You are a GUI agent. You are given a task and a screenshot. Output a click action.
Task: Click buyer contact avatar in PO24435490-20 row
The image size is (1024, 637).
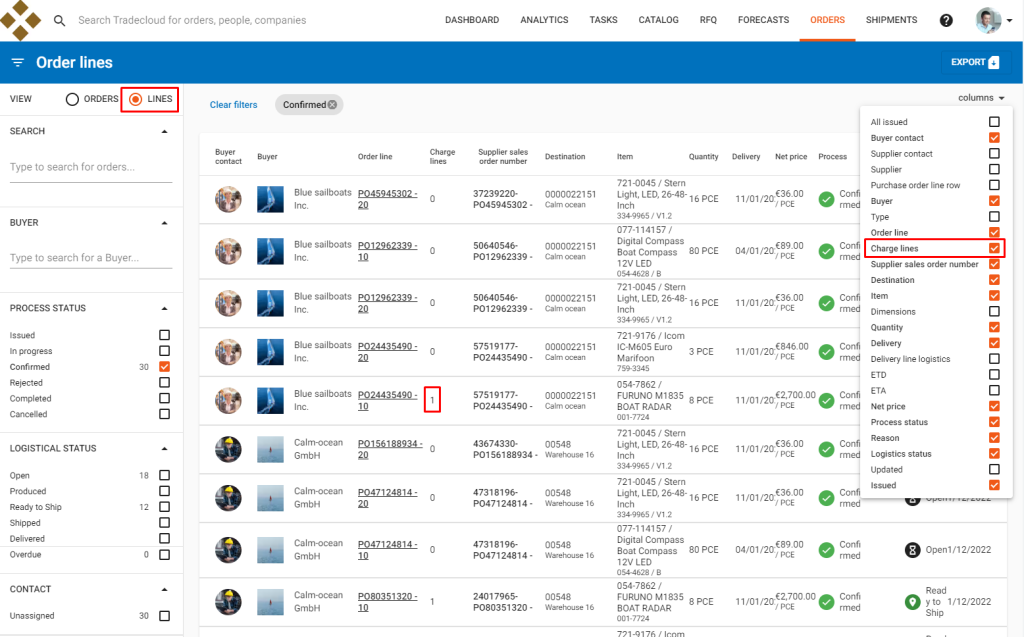228,351
